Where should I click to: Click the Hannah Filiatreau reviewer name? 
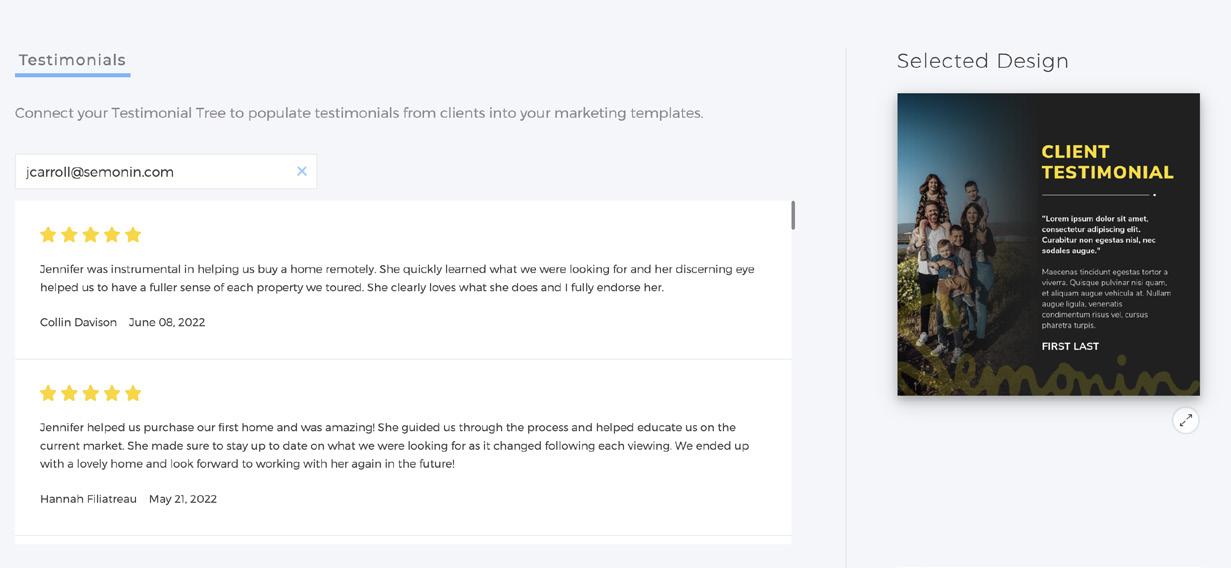(88, 499)
